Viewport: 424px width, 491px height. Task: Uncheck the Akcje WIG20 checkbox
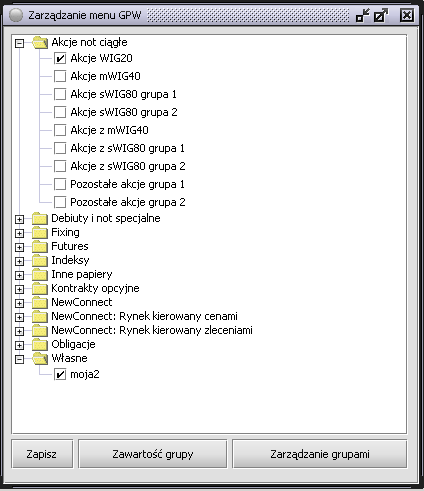60,59
